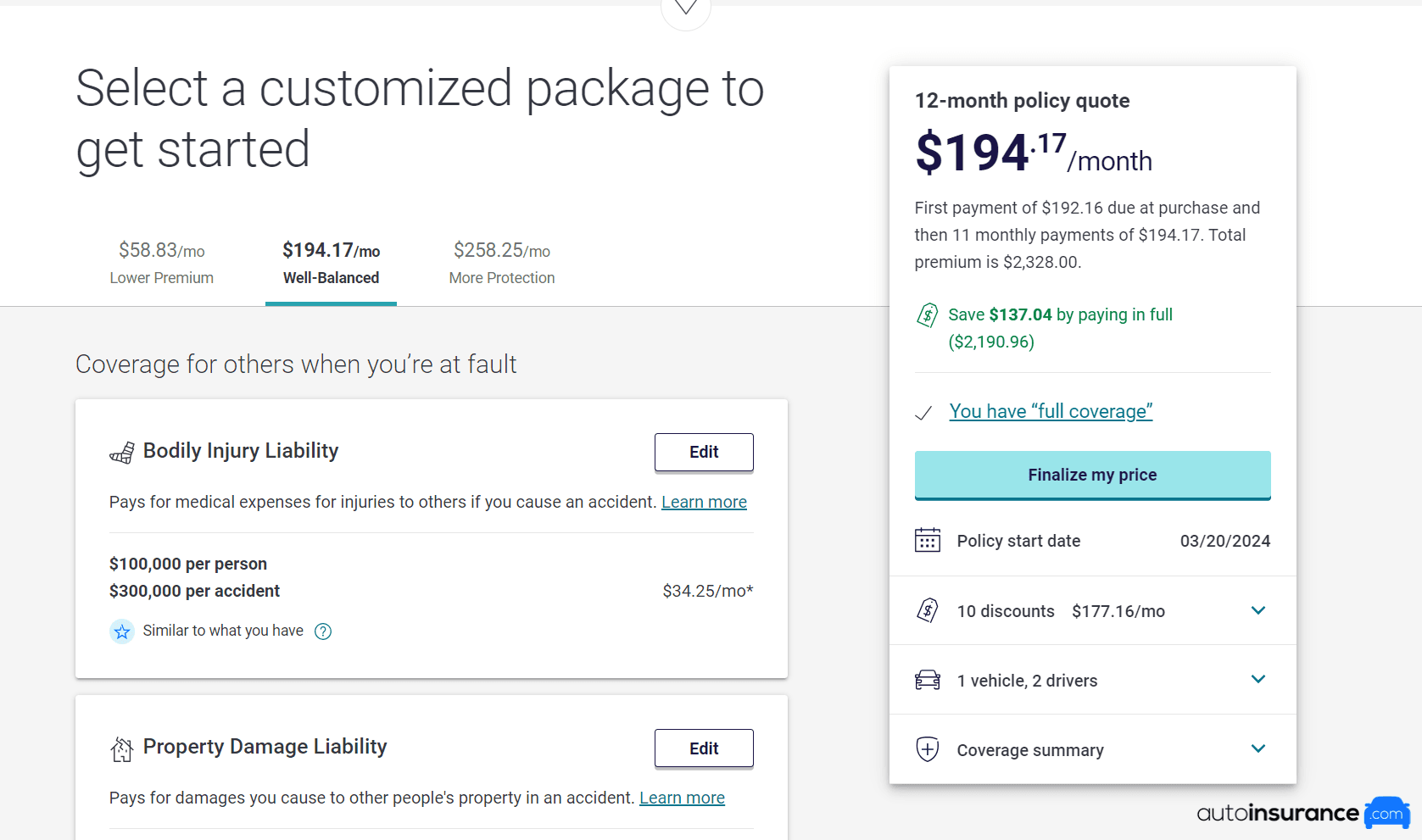Open the help tooltip beside Similar to what you have
Viewport: 1422px width, 840px height.
(x=322, y=631)
